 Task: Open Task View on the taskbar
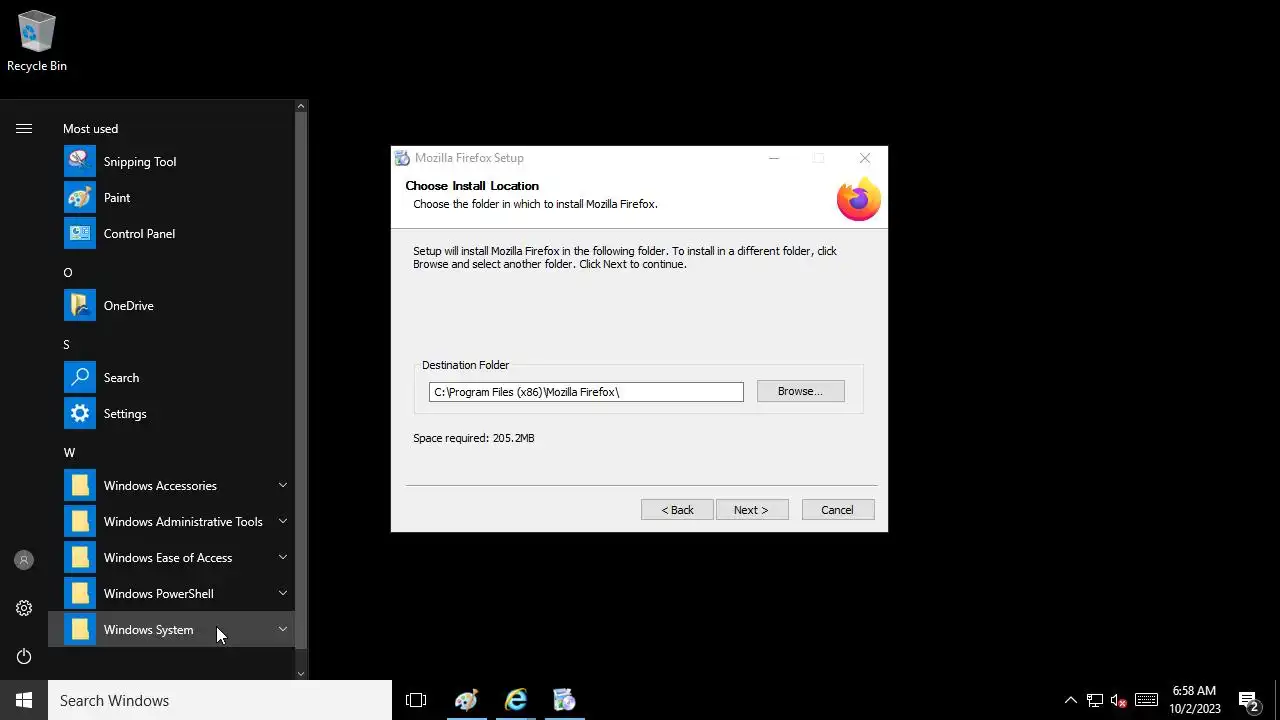[416, 700]
